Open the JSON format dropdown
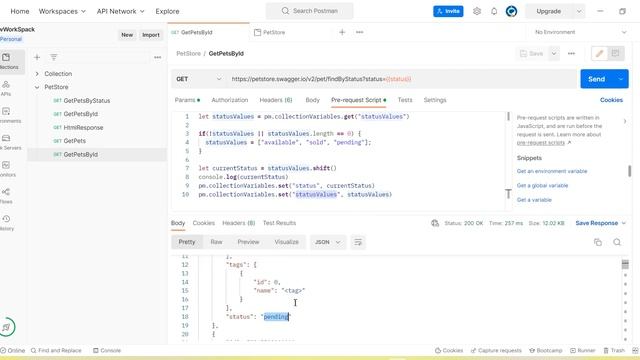 pos(328,242)
